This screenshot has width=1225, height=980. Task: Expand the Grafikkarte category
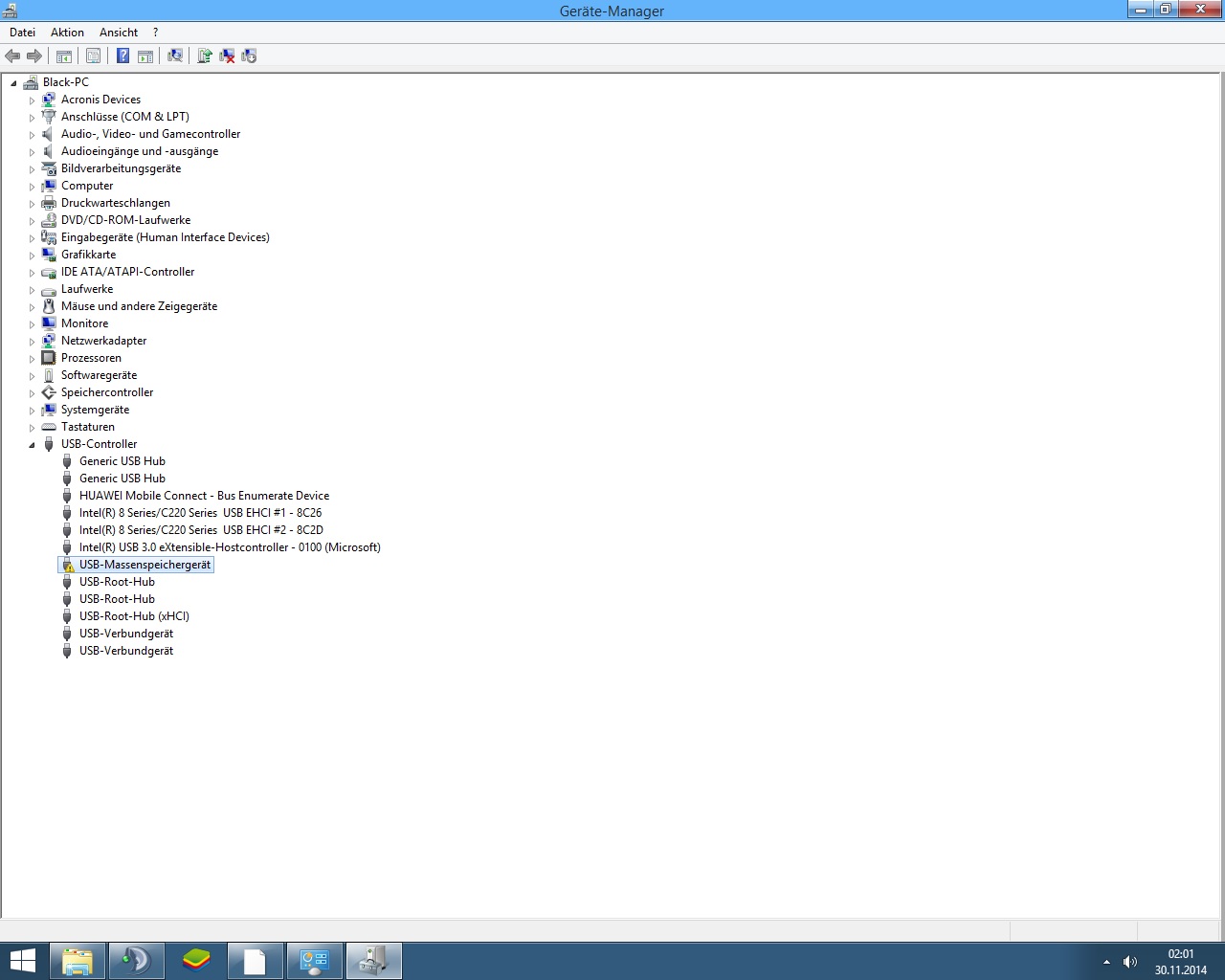pos(32,256)
